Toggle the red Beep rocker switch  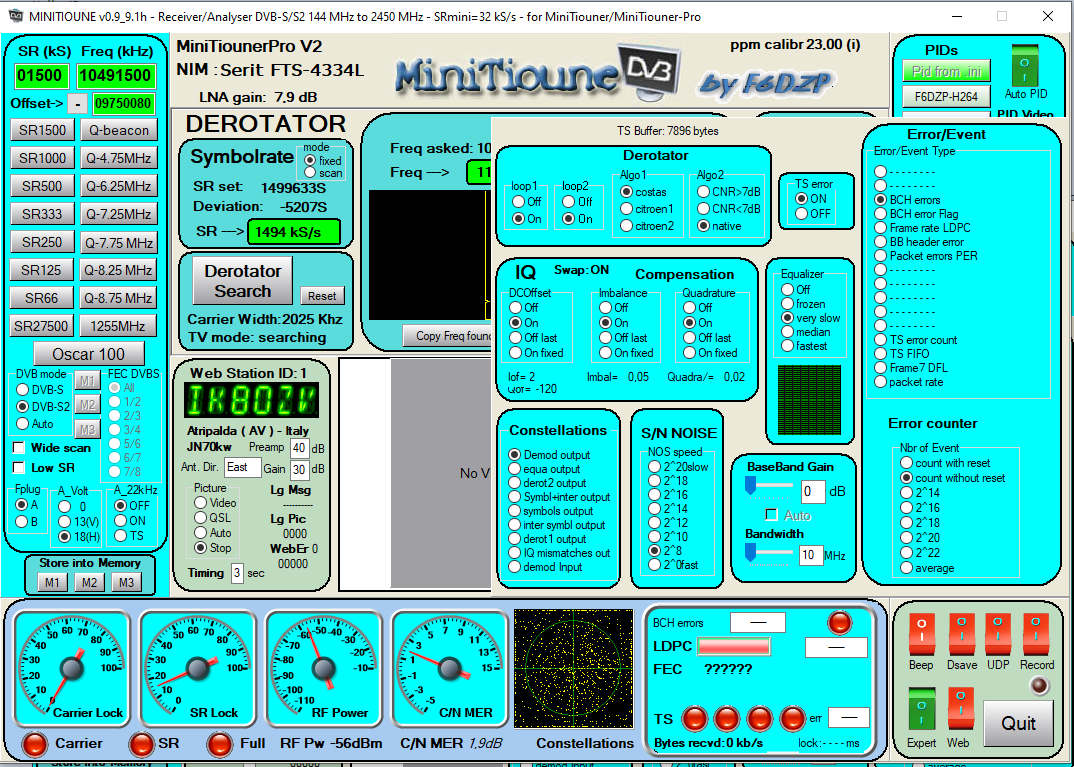(x=921, y=634)
